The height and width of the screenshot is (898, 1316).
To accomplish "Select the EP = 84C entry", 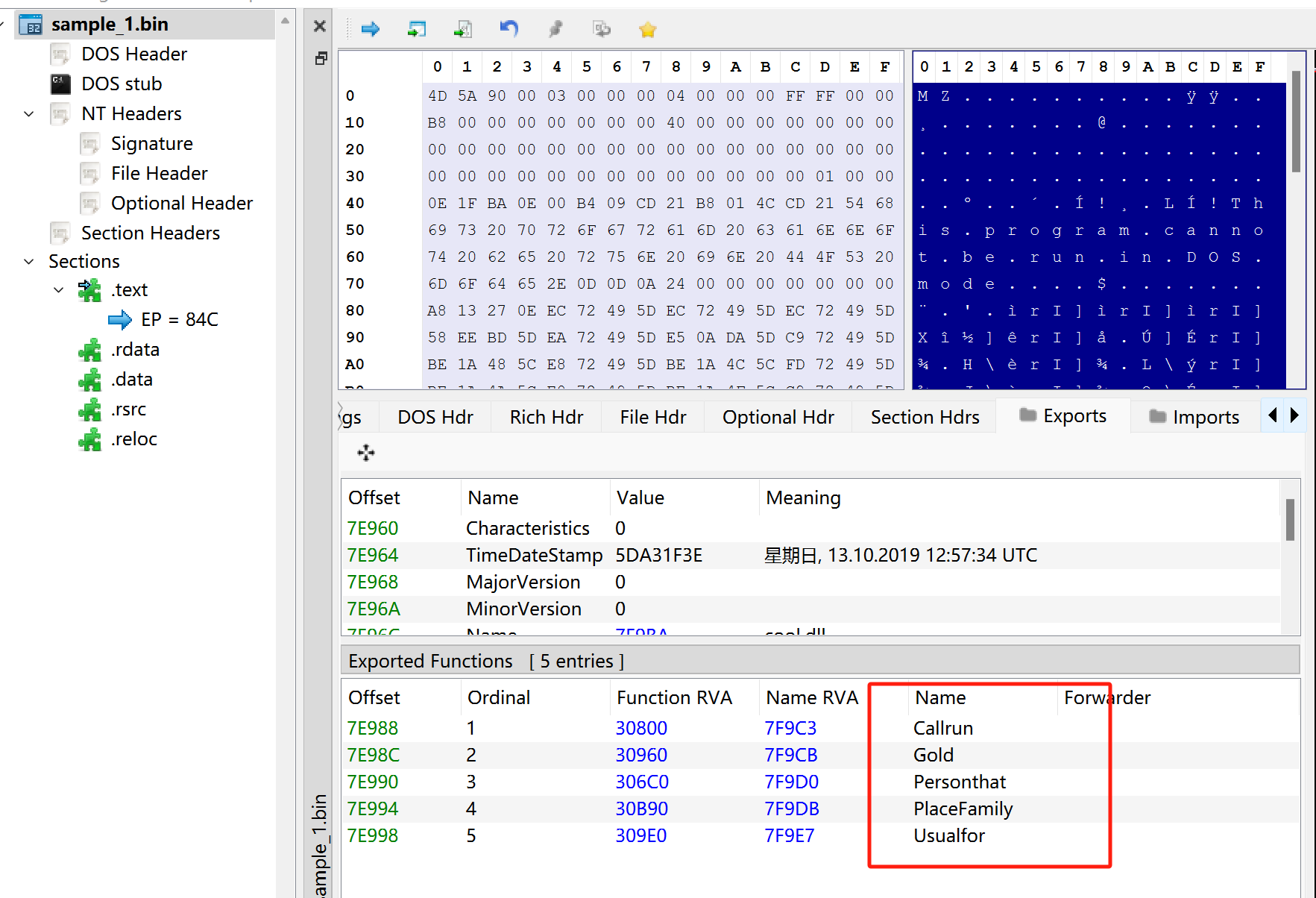I will (x=180, y=320).
